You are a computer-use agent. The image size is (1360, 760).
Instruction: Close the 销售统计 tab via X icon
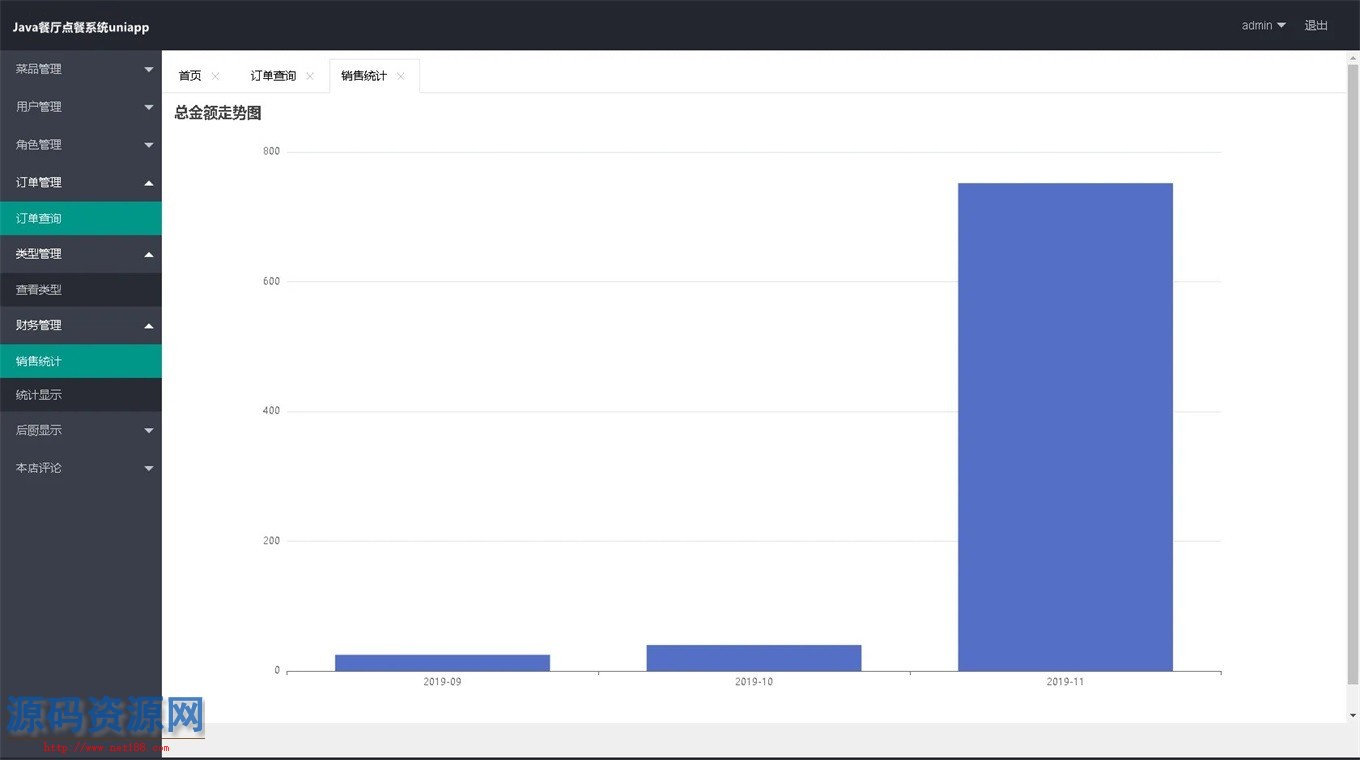point(401,77)
